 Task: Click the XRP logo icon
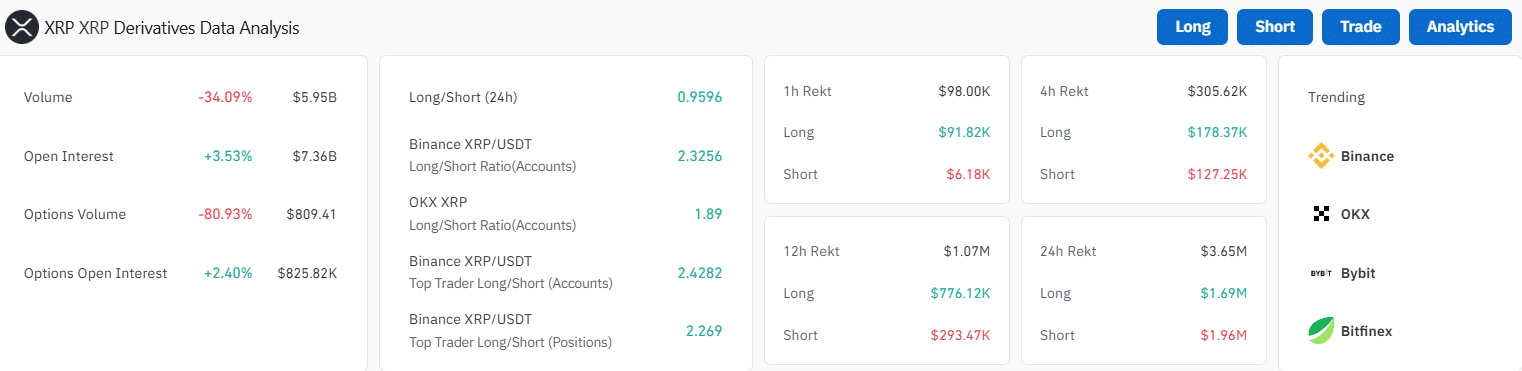pyautogui.click(x=22, y=28)
